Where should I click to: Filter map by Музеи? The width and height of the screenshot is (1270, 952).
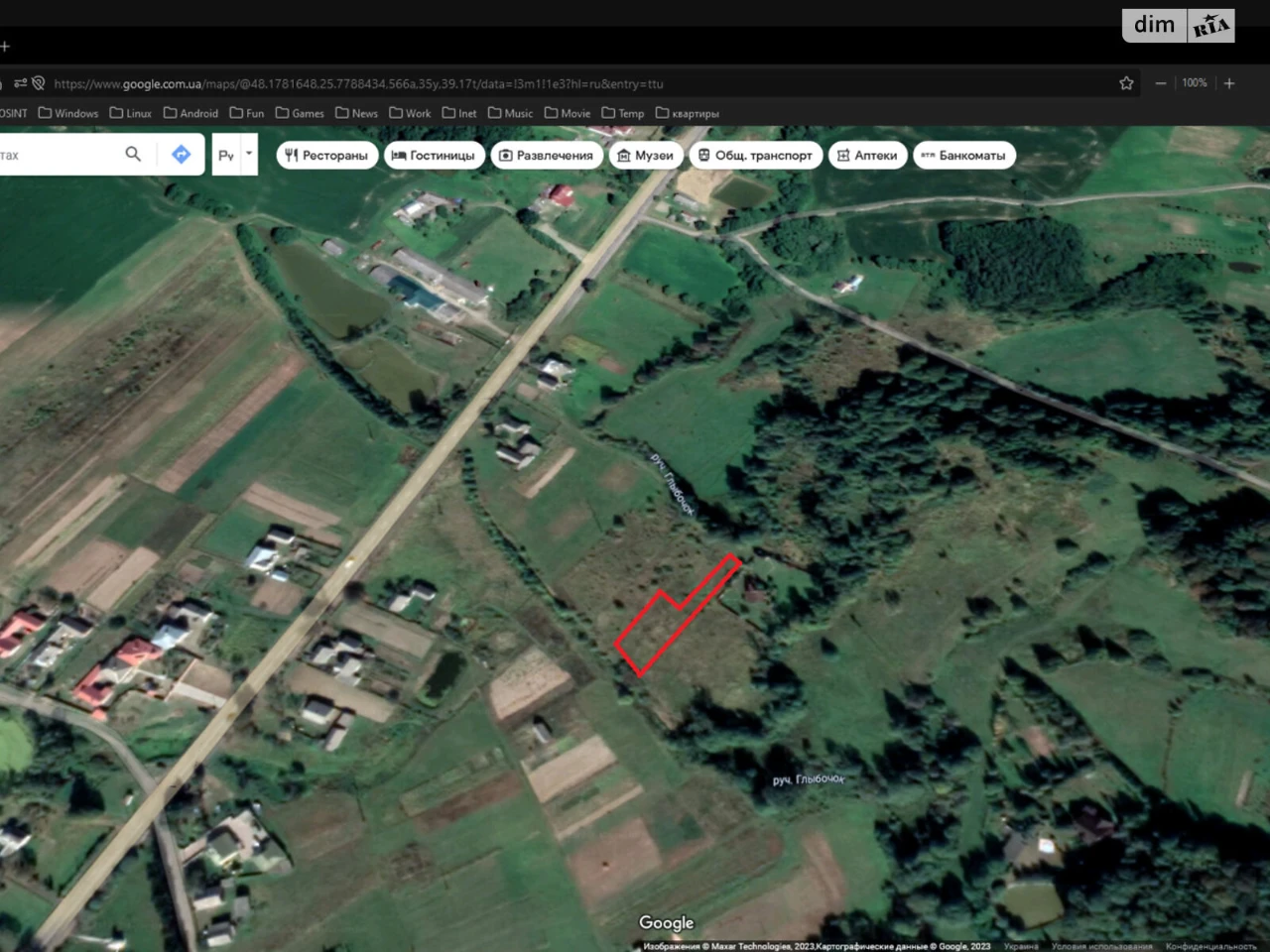646,155
